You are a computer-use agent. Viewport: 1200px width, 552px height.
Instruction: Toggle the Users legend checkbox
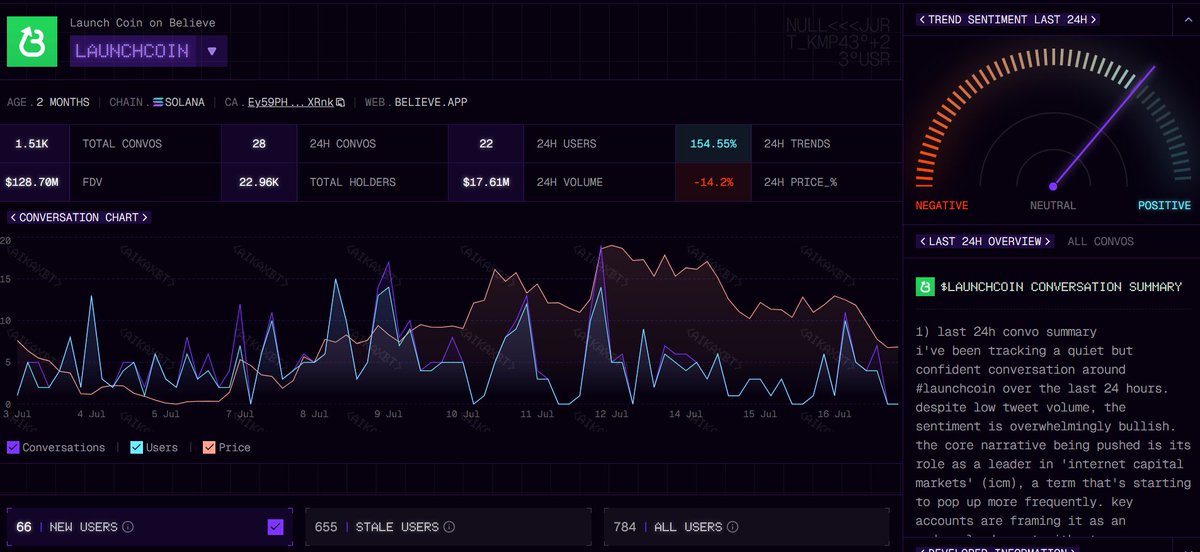tap(136, 448)
